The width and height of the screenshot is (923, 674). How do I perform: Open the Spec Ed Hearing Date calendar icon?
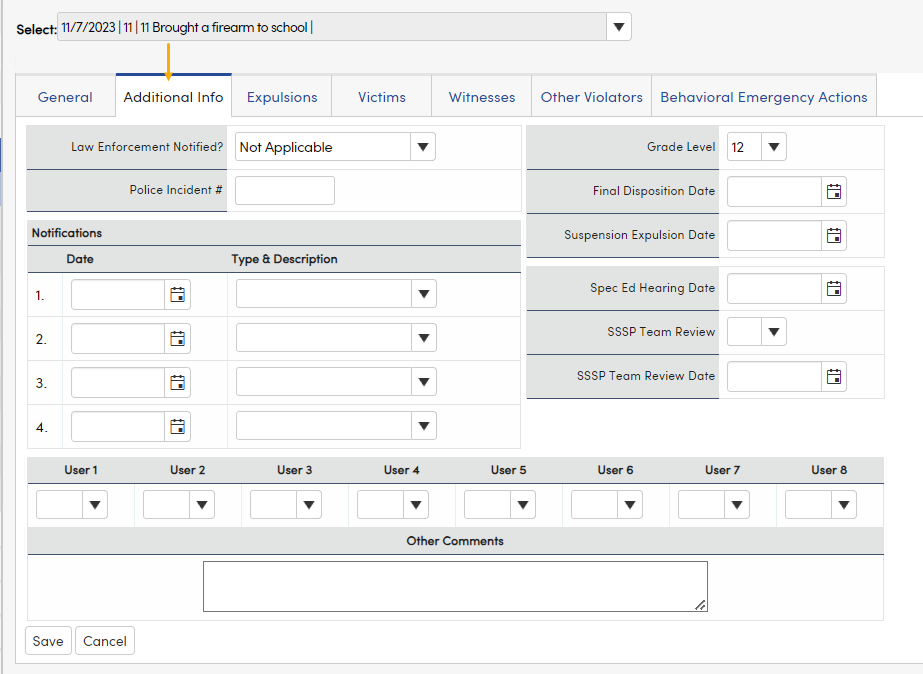[834, 288]
